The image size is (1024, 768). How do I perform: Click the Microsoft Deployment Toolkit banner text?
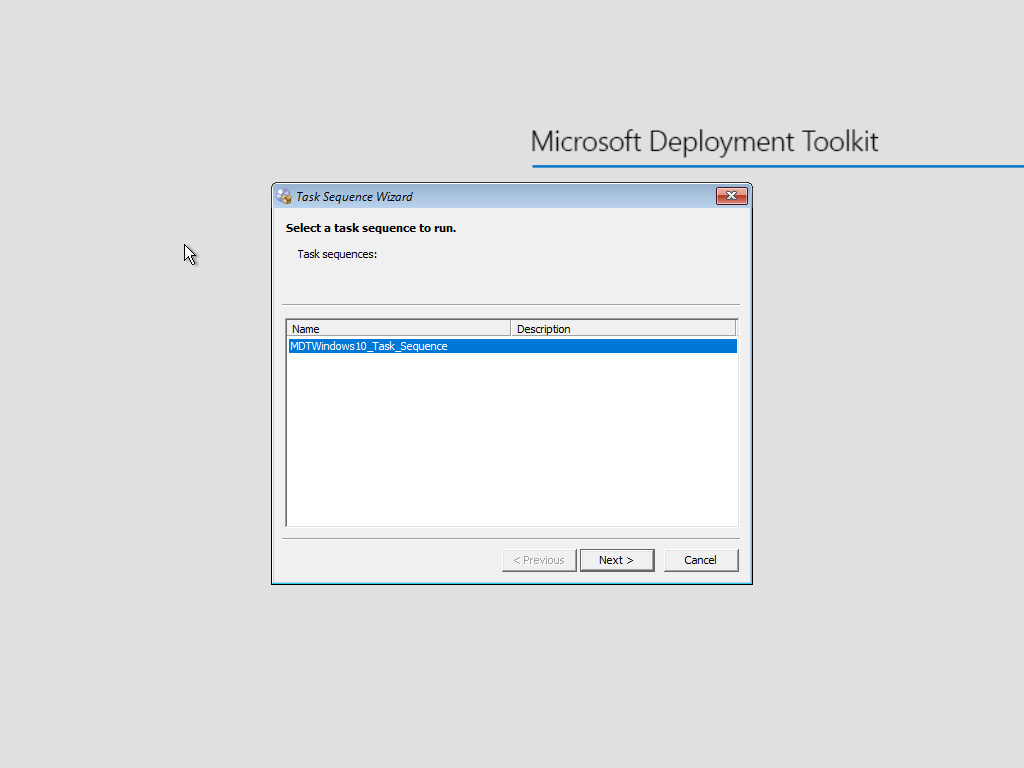[704, 141]
